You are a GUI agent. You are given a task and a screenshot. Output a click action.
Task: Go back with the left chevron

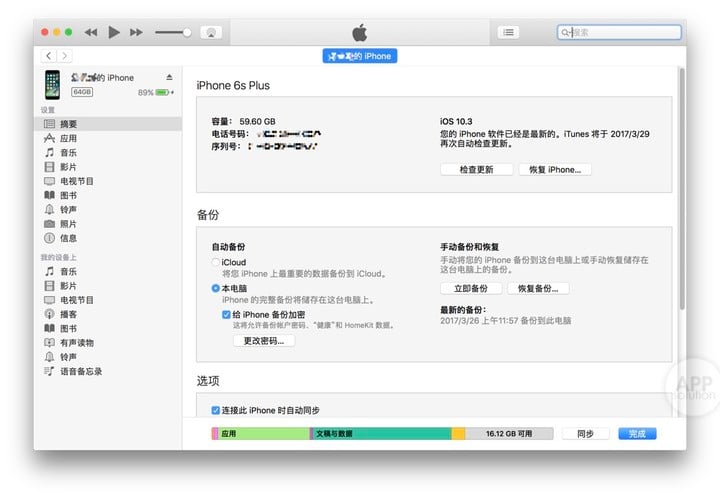tap(49, 56)
